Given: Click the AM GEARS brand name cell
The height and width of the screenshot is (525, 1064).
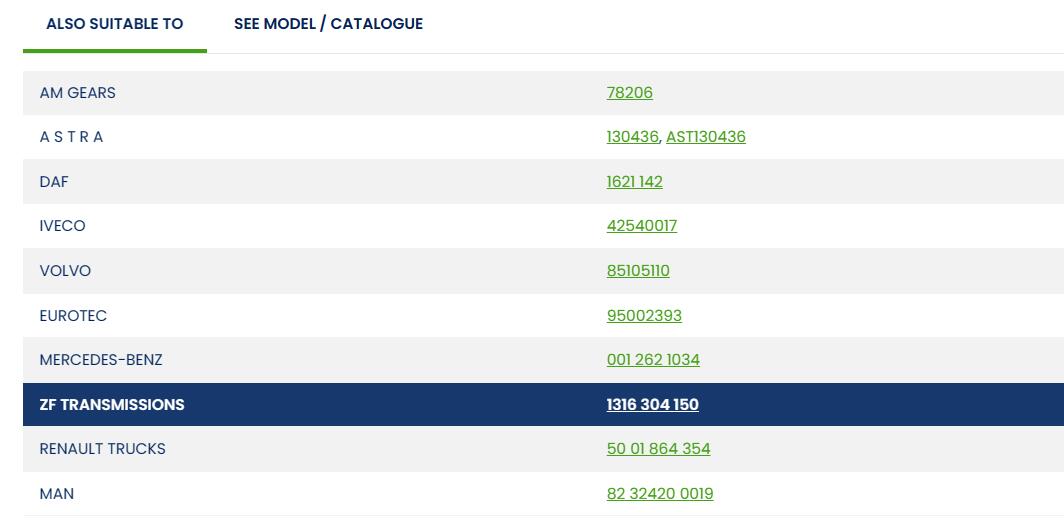Looking at the screenshot, I should pyautogui.click(x=77, y=92).
